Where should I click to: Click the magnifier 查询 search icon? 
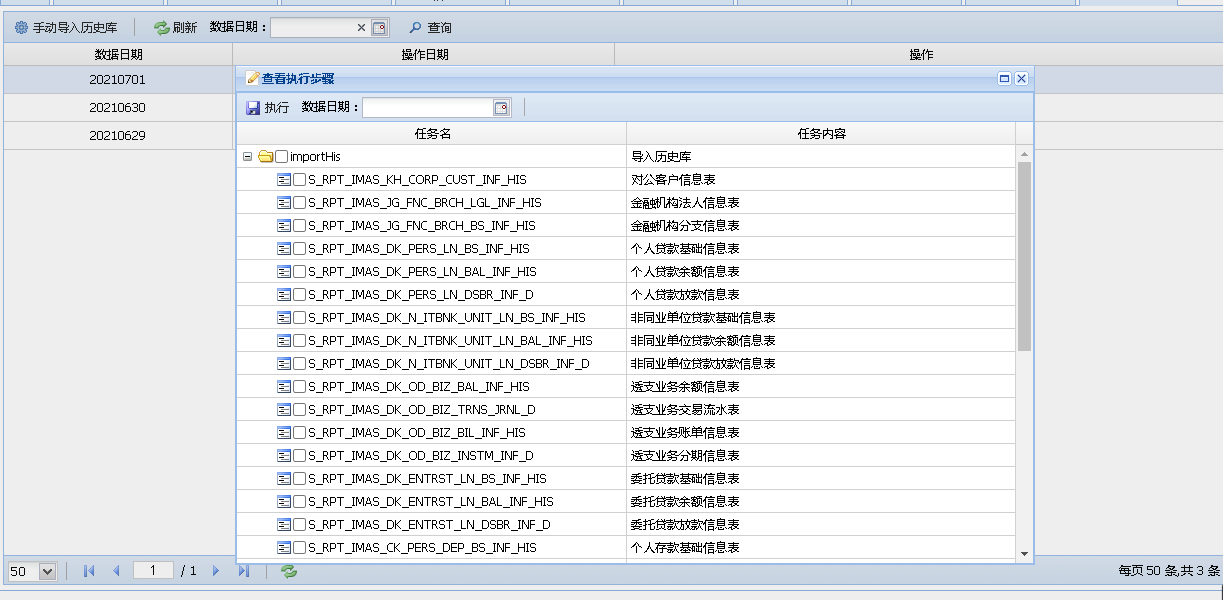[415, 28]
